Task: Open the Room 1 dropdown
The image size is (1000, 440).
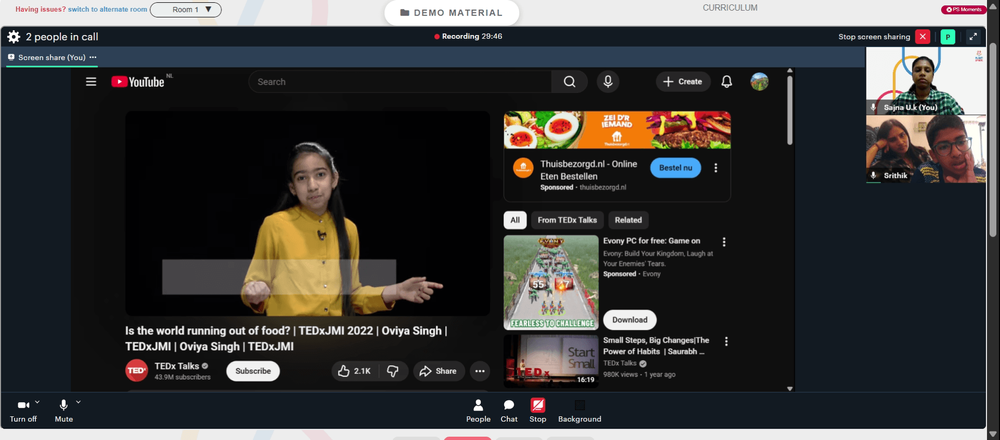Action: click(x=186, y=10)
